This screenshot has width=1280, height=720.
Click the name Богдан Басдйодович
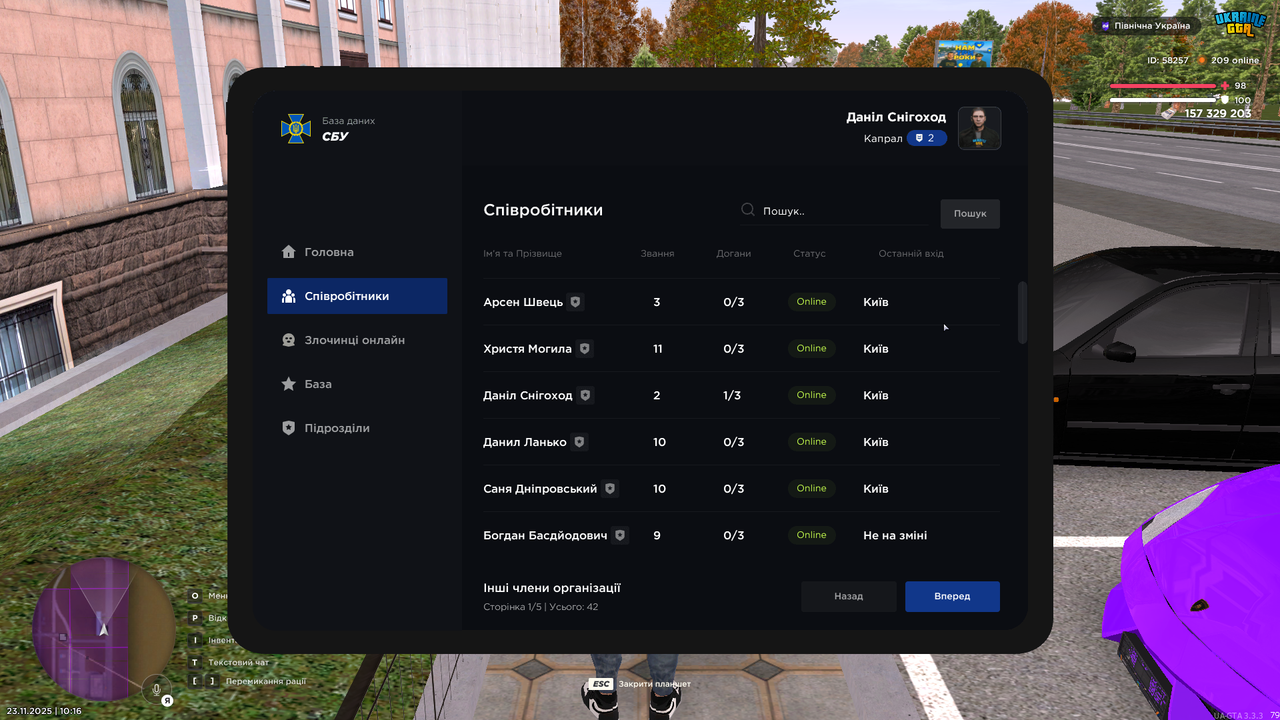(545, 535)
